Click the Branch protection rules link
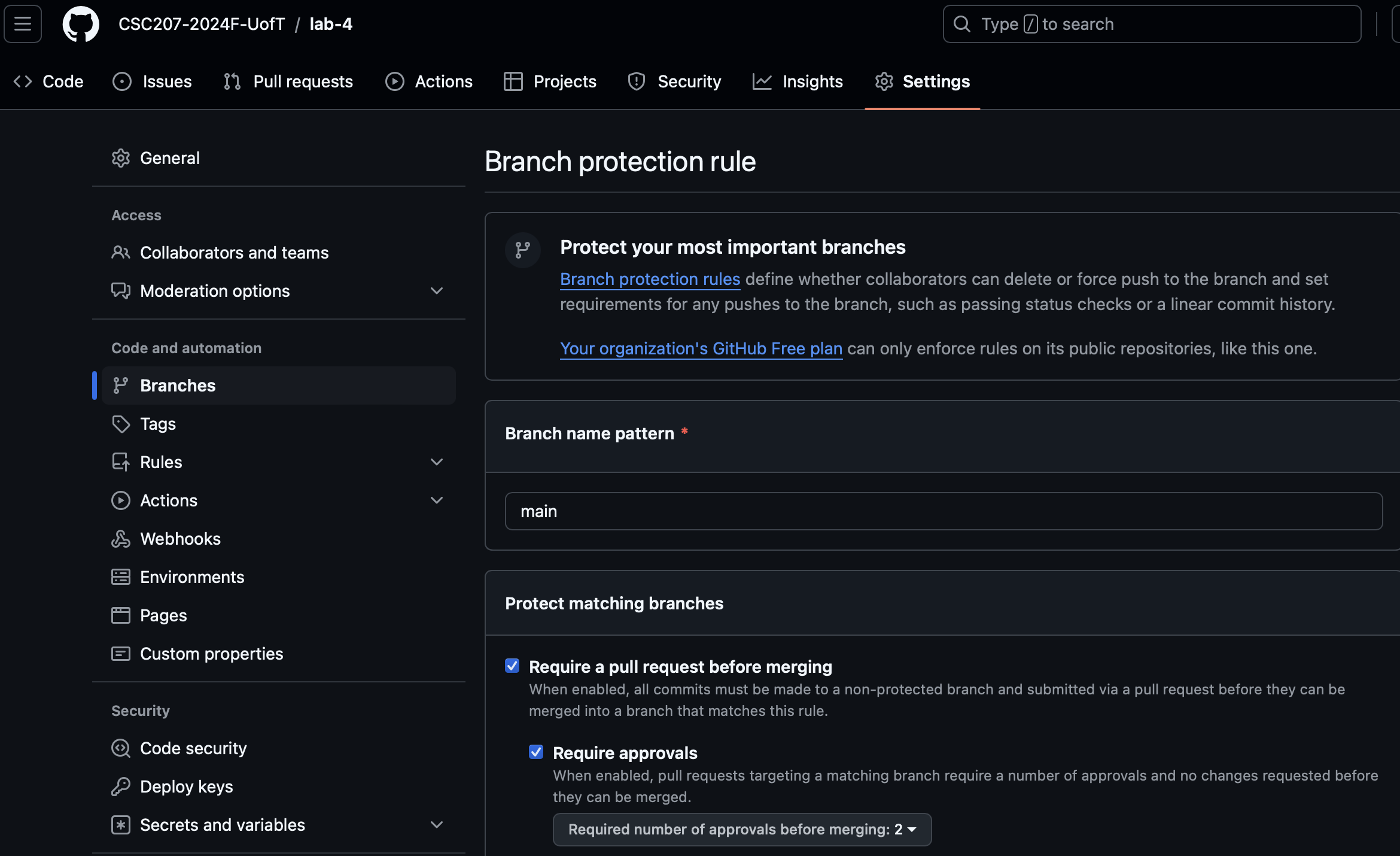The image size is (1400, 856). pyautogui.click(x=650, y=279)
